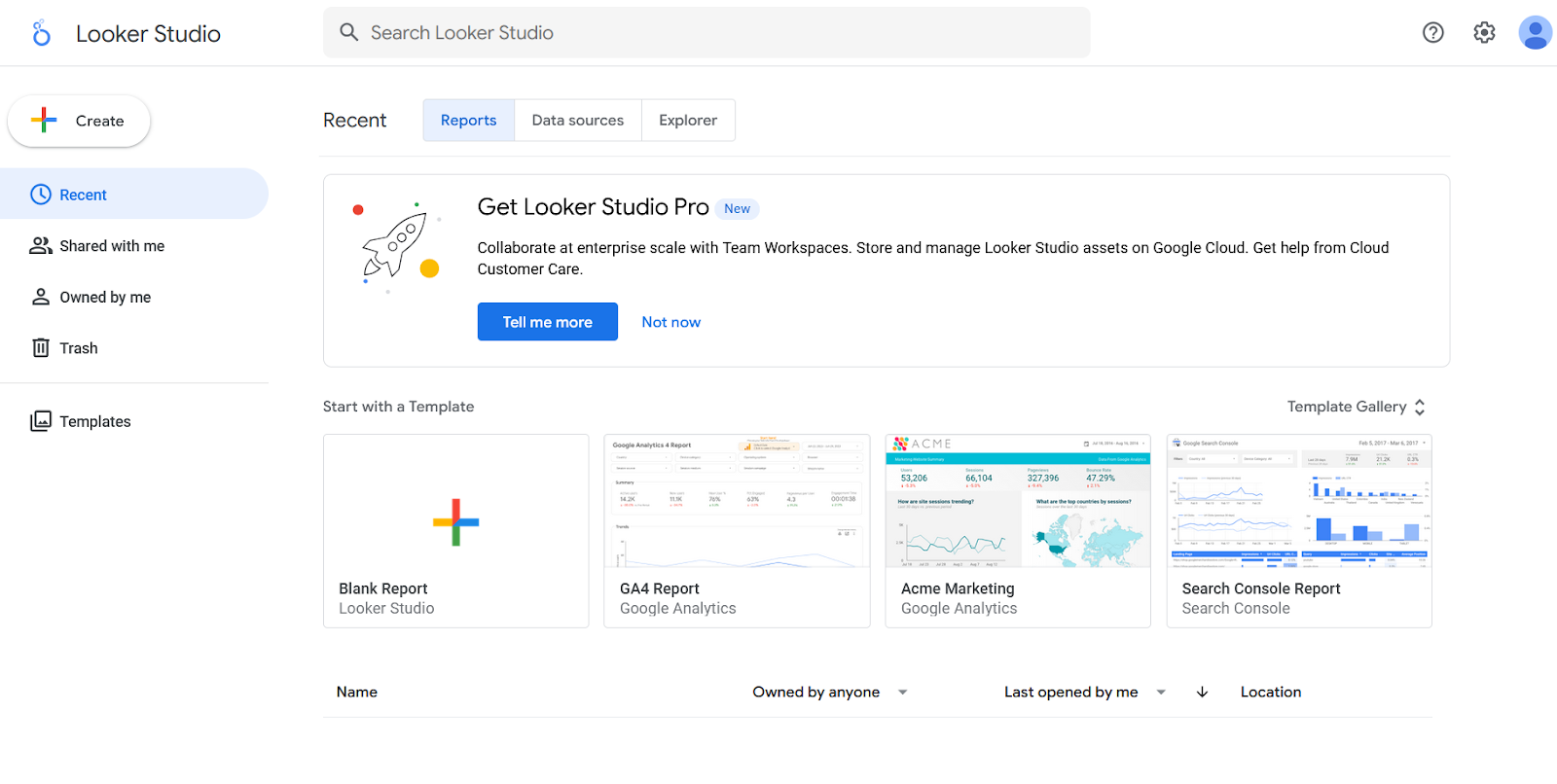Click the Acme Marketing title text
The height and width of the screenshot is (784, 1557).
(x=958, y=588)
